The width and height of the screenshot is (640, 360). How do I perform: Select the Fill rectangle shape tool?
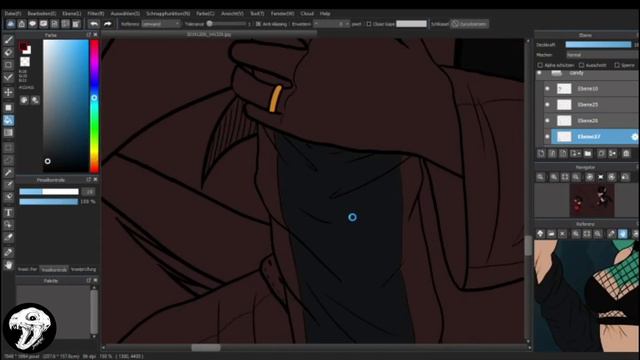coord(8,108)
